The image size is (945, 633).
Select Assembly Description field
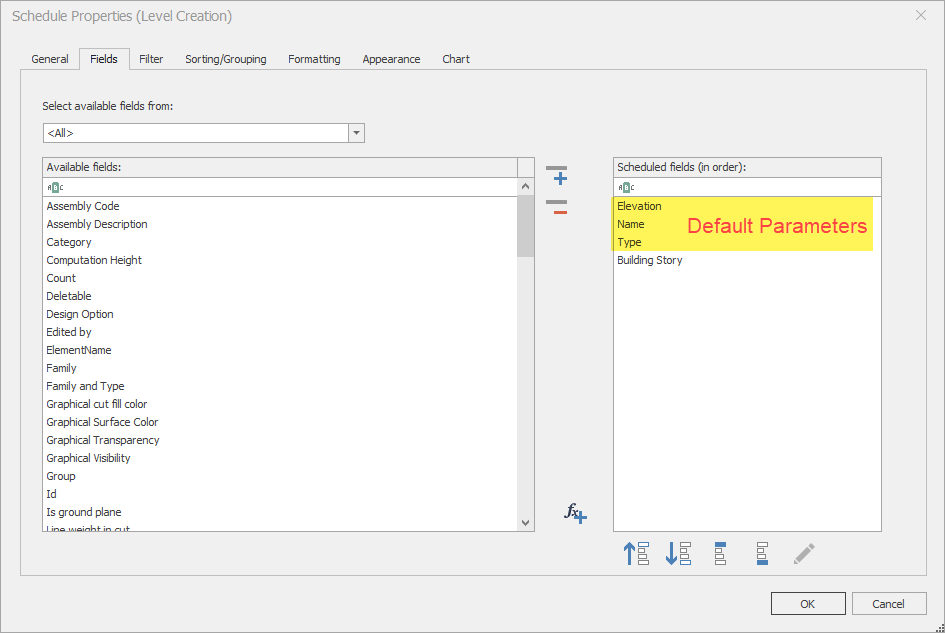[280, 224]
